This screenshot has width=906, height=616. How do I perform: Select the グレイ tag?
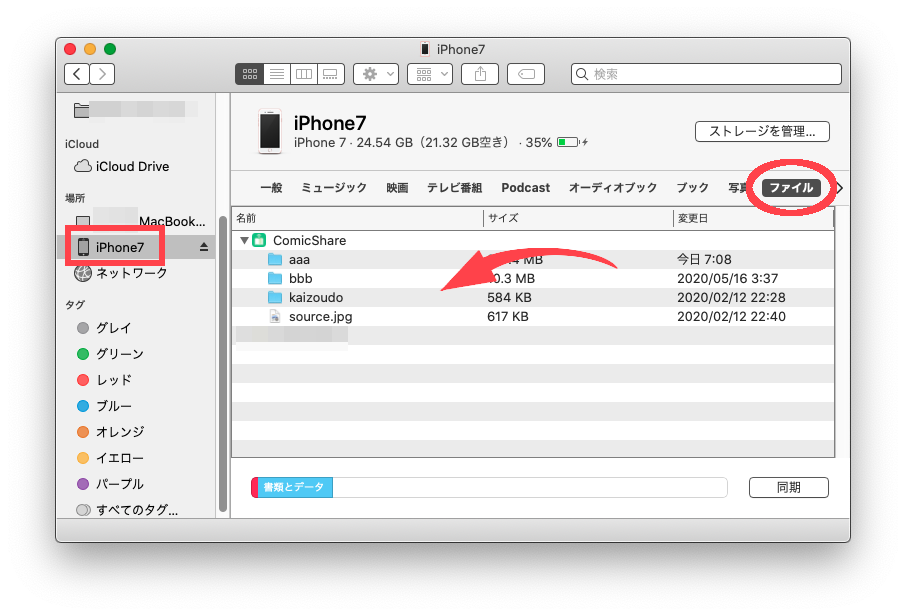(x=104, y=328)
